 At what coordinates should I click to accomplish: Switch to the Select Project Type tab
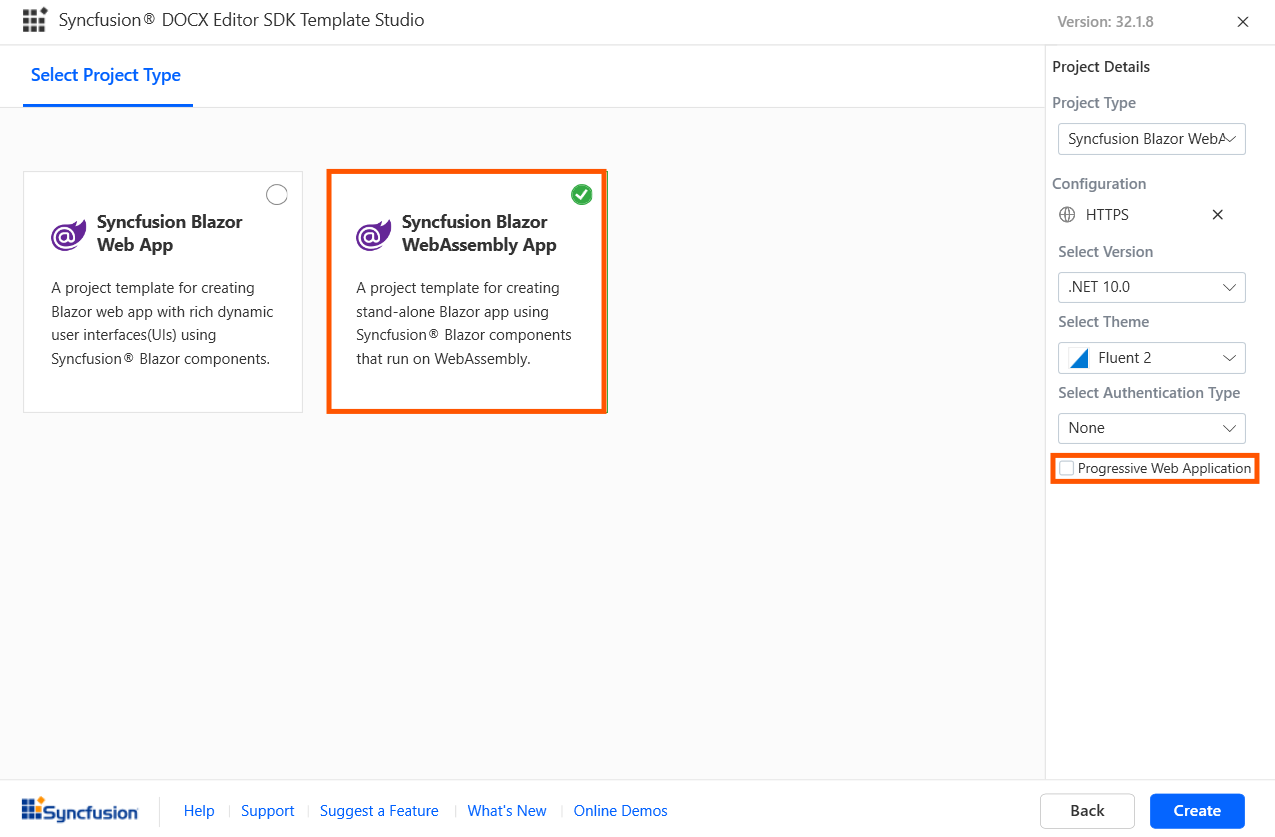(x=106, y=75)
